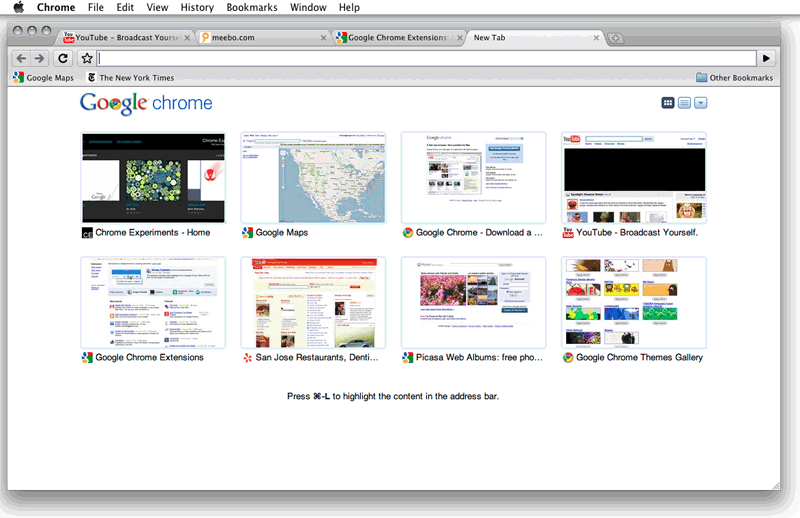Close the meebo.com tab
800x518 pixels.
[323, 38]
